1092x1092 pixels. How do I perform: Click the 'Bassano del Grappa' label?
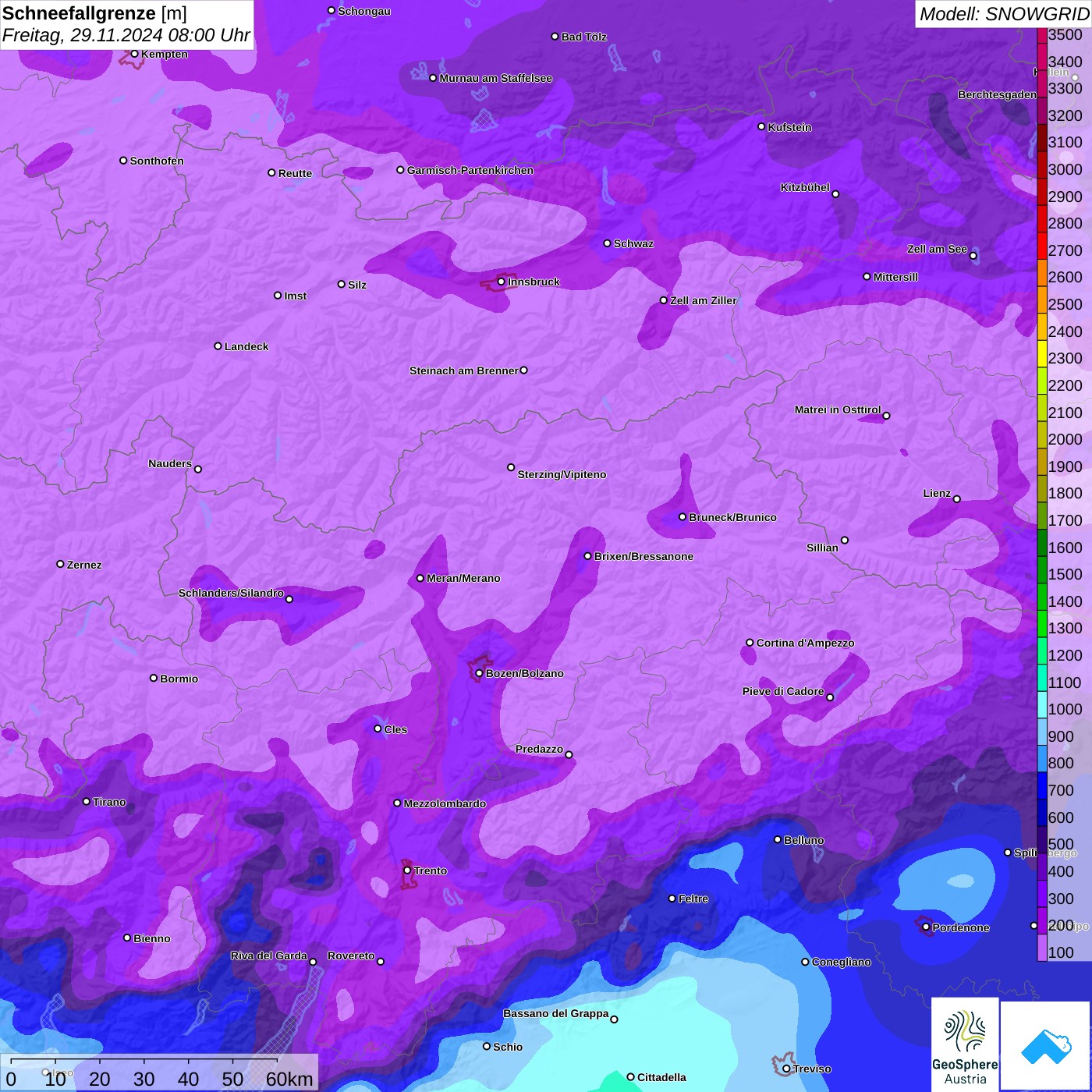tap(556, 1013)
